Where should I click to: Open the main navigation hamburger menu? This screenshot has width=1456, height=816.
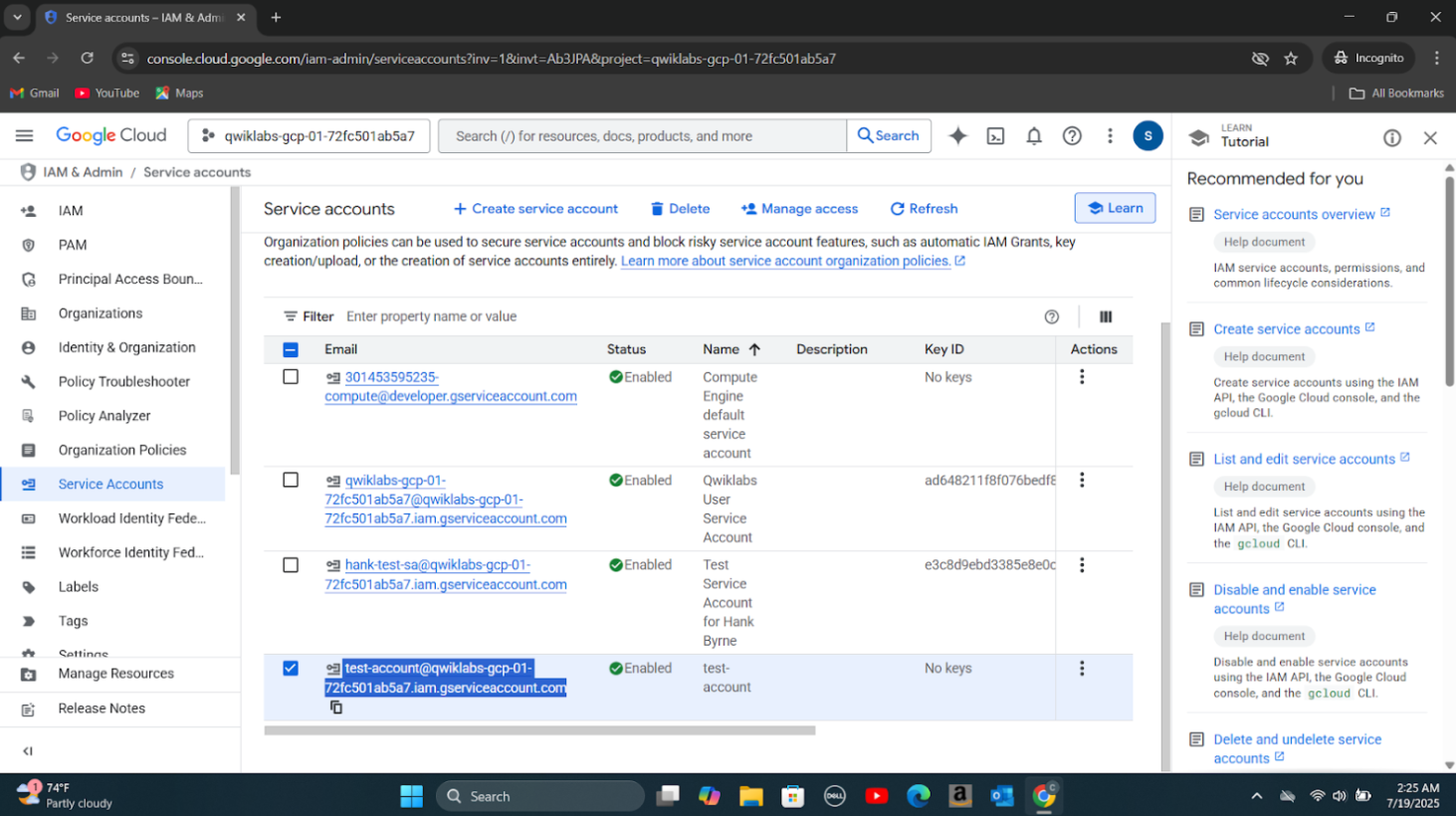25,135
